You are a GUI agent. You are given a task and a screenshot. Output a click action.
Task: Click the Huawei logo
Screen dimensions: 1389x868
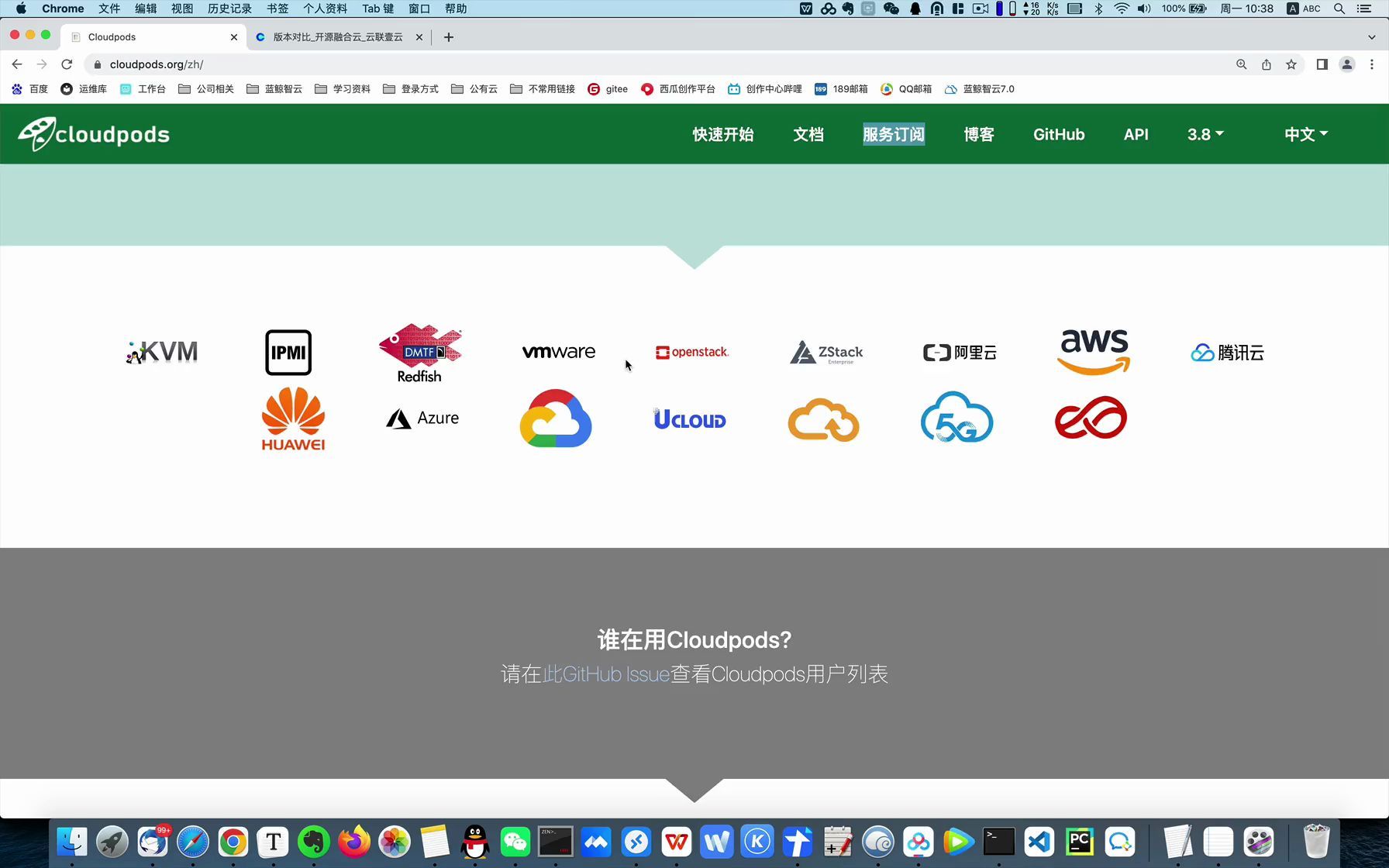coord(293,418)
